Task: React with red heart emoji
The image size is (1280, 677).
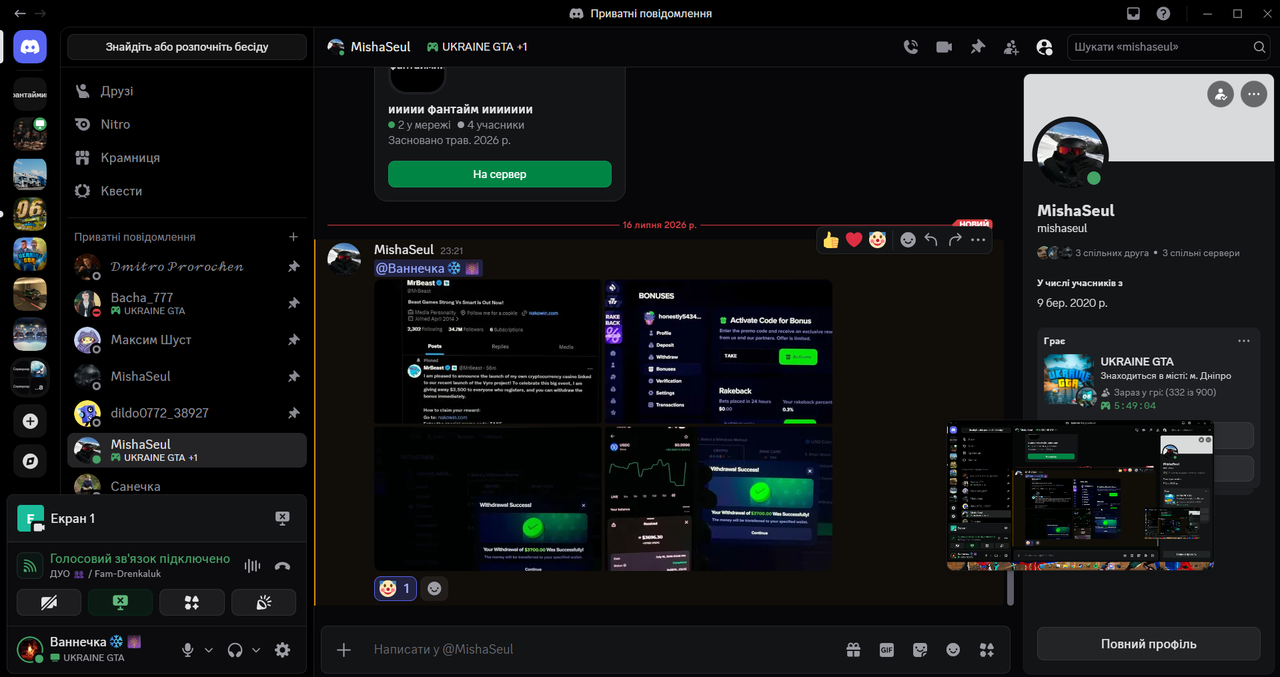Action: coord(854,240)
